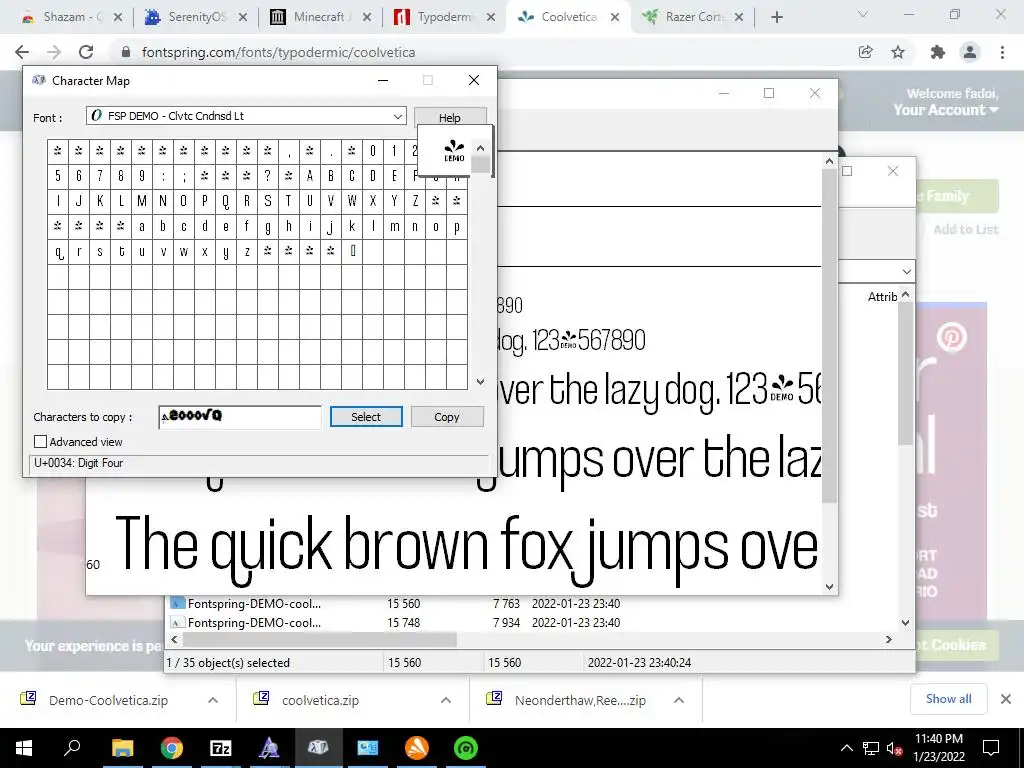Select the capital Q character
Image resolution: width=1024 pixels, height=768 pixels.
[x=225, y=201]
